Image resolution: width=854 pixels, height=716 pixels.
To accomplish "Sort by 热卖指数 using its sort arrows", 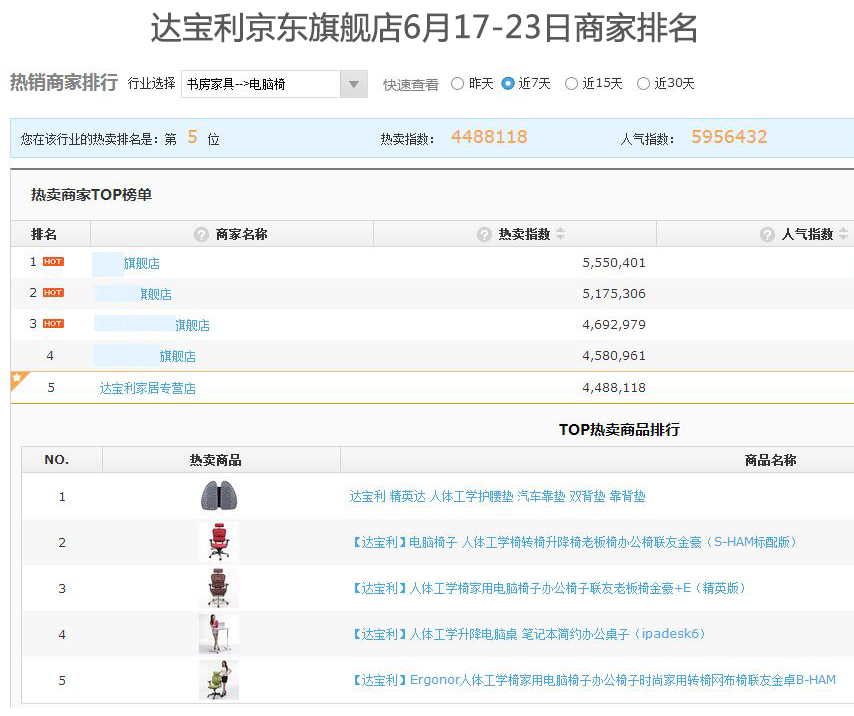I will (x=559, y=233).
